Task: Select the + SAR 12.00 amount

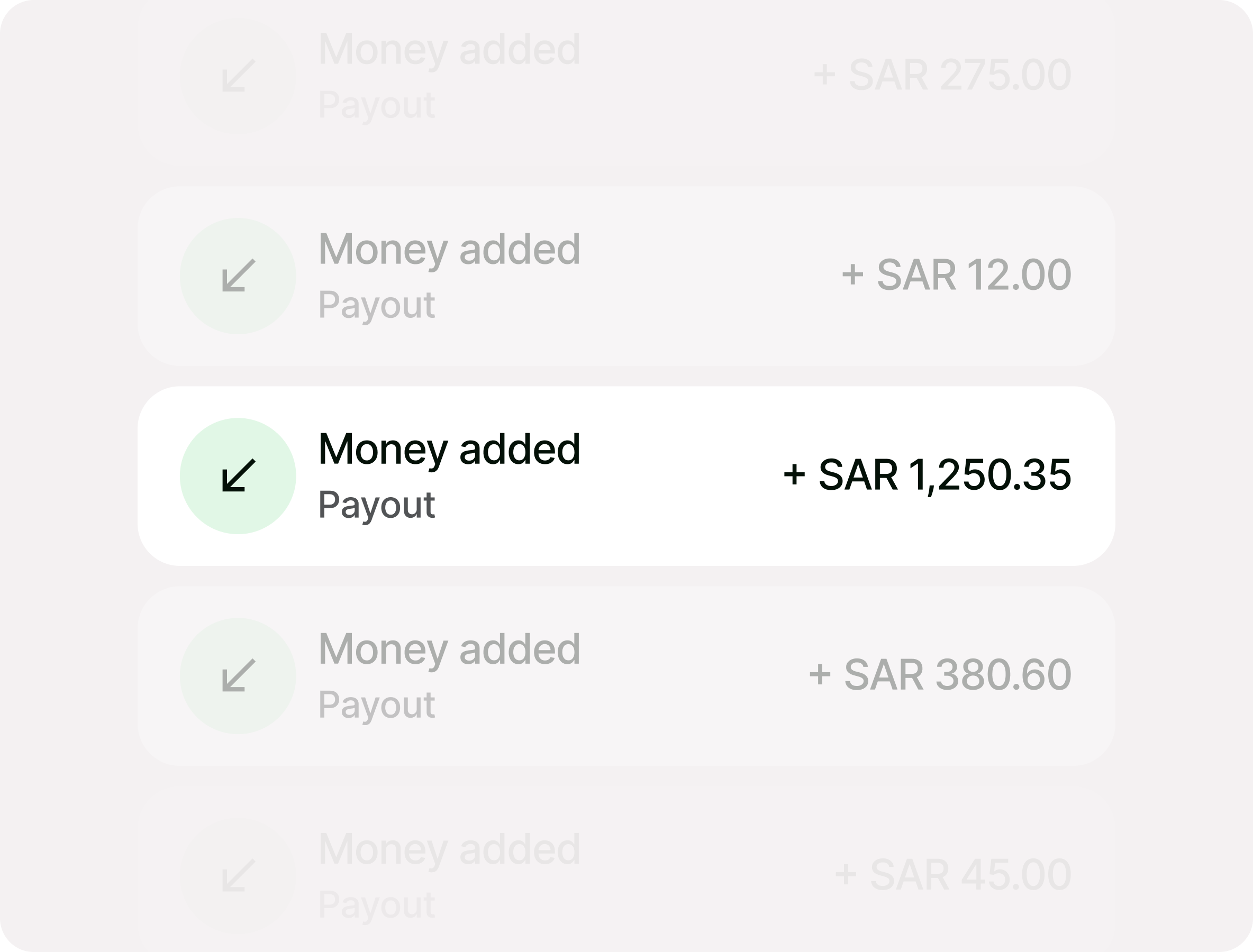Action: pyautogui.click(x=957, y=276)
